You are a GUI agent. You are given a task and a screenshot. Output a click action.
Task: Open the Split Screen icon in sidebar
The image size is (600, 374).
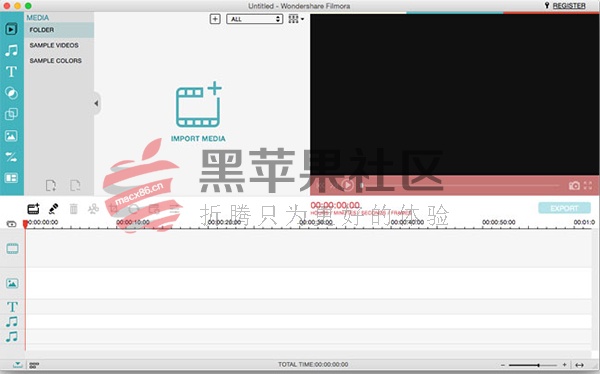coord(11,178)
